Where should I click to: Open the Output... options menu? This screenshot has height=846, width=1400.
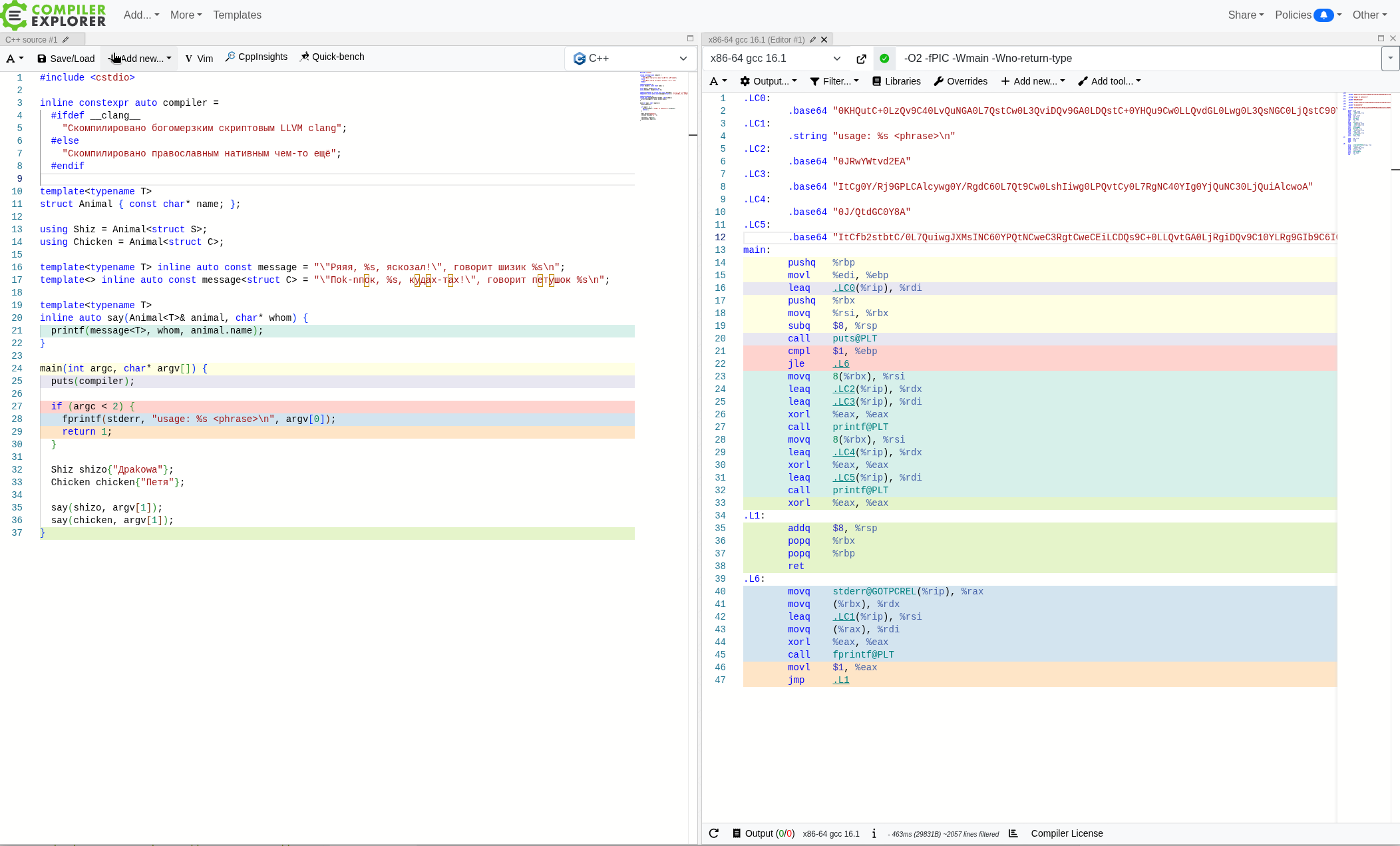click(x=769, y=81)
